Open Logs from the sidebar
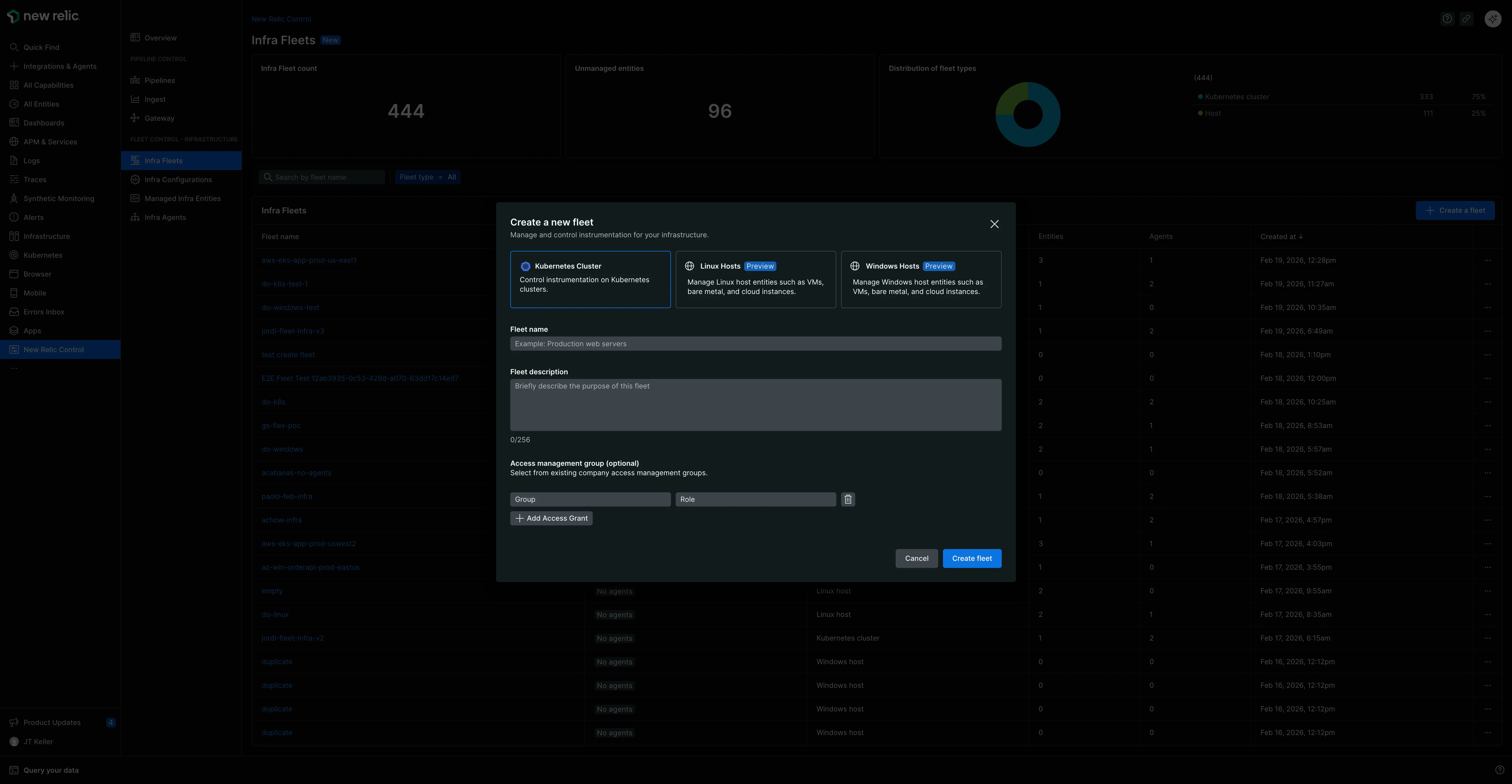Screen dimensions: 1512x784 tap(32, 160)
